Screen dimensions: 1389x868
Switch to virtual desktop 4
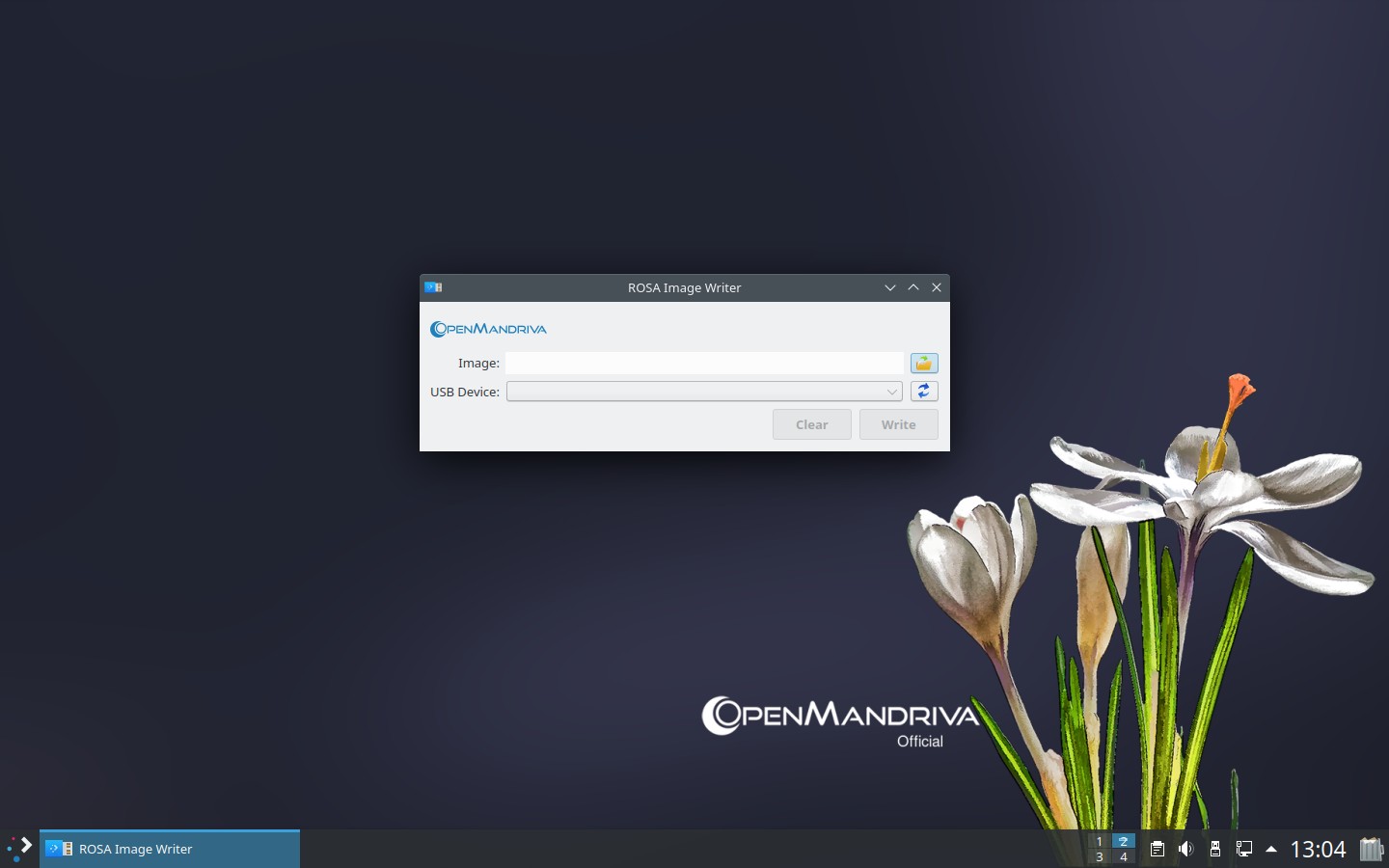[x=1123, y=857]
